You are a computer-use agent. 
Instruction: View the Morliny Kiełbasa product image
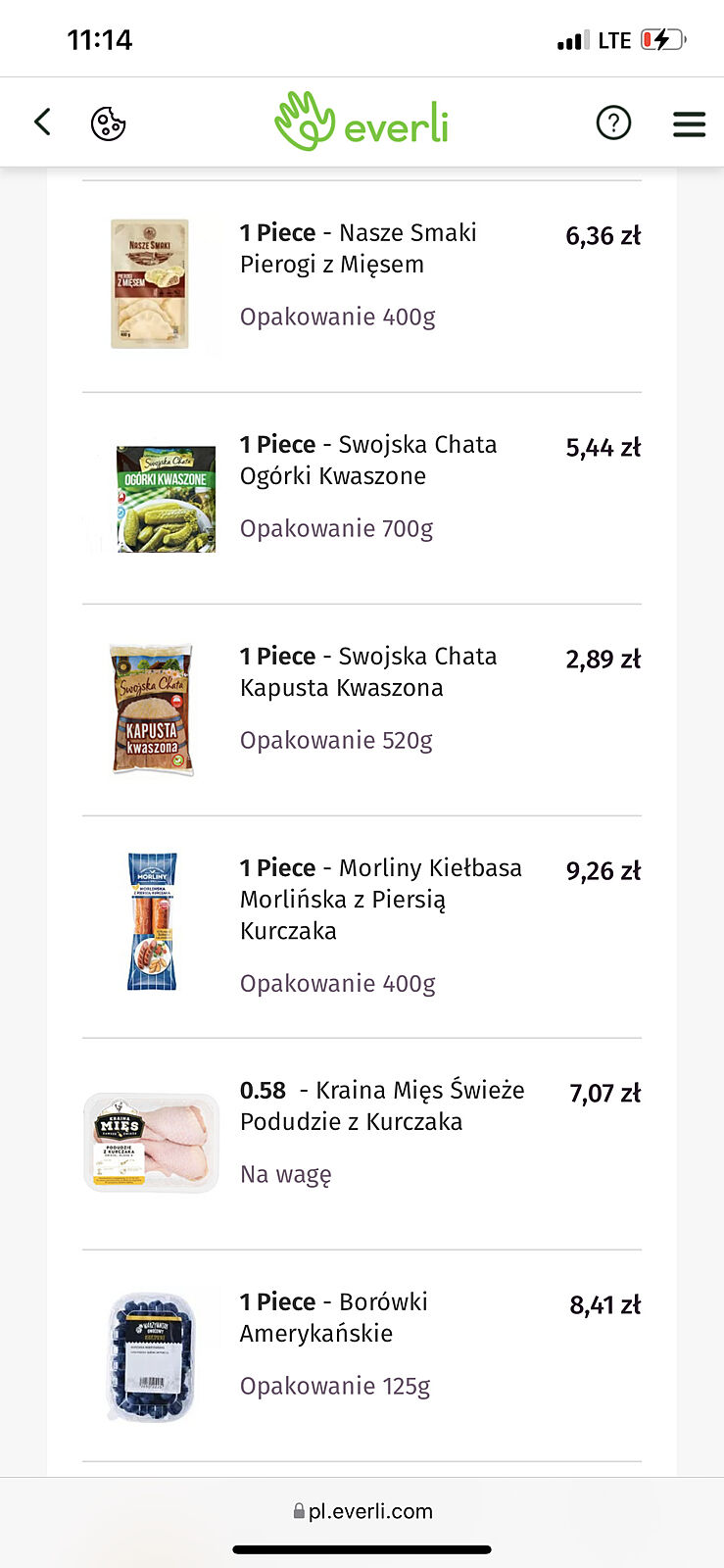152,921
